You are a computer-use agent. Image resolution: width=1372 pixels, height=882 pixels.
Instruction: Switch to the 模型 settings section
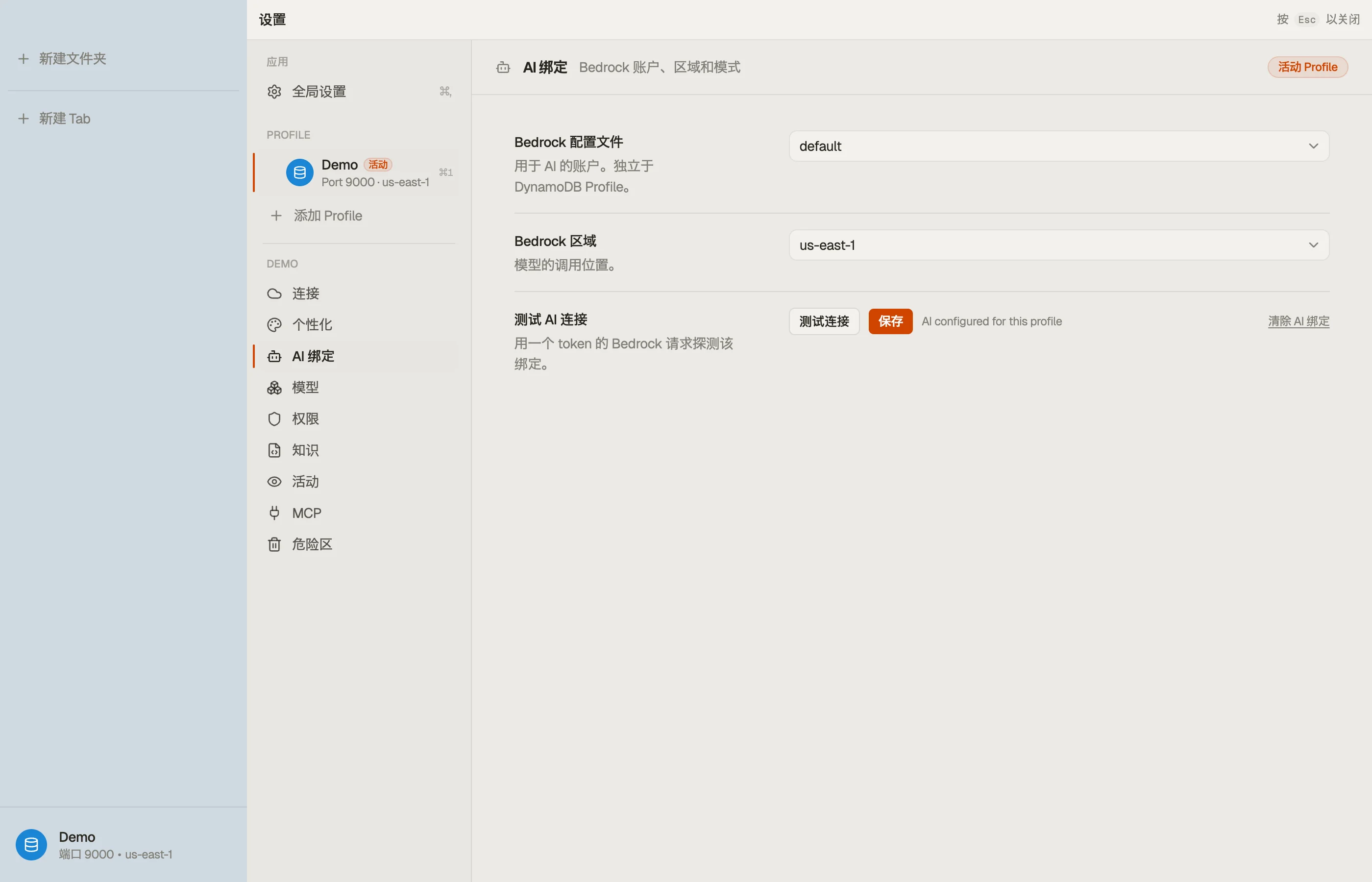click(359, 388)
